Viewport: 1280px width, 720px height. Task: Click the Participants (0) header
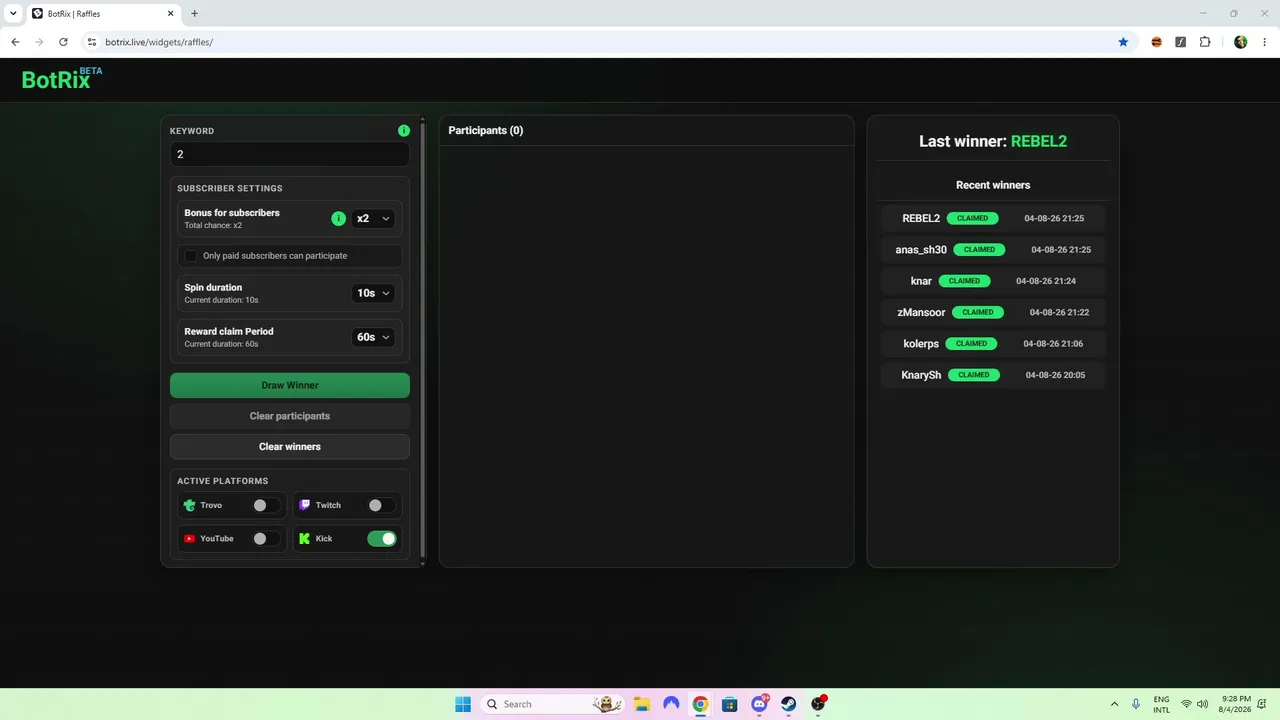point(486,131)
